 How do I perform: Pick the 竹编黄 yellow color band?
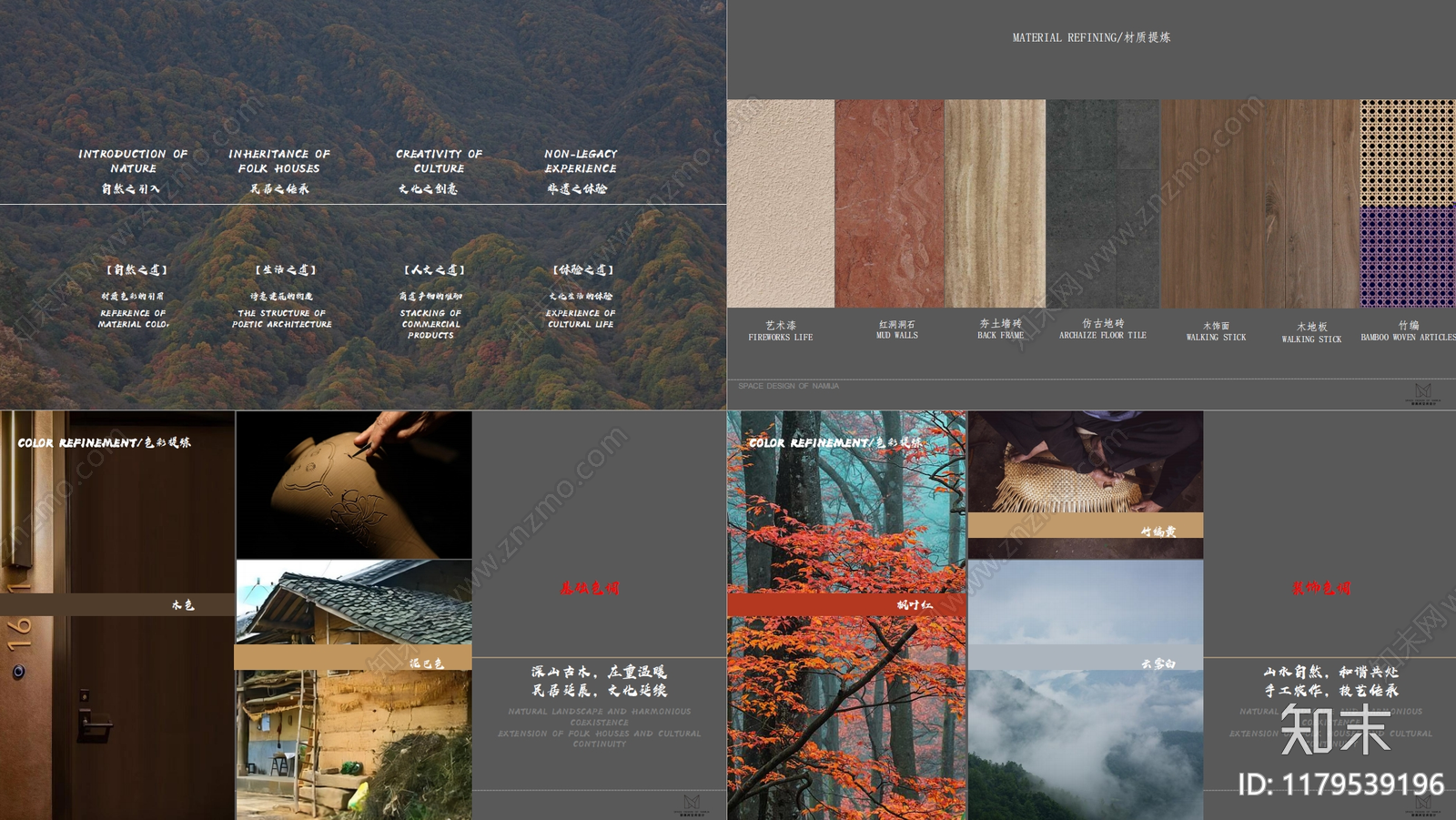pyautogui.click(x=1086, y=525)
